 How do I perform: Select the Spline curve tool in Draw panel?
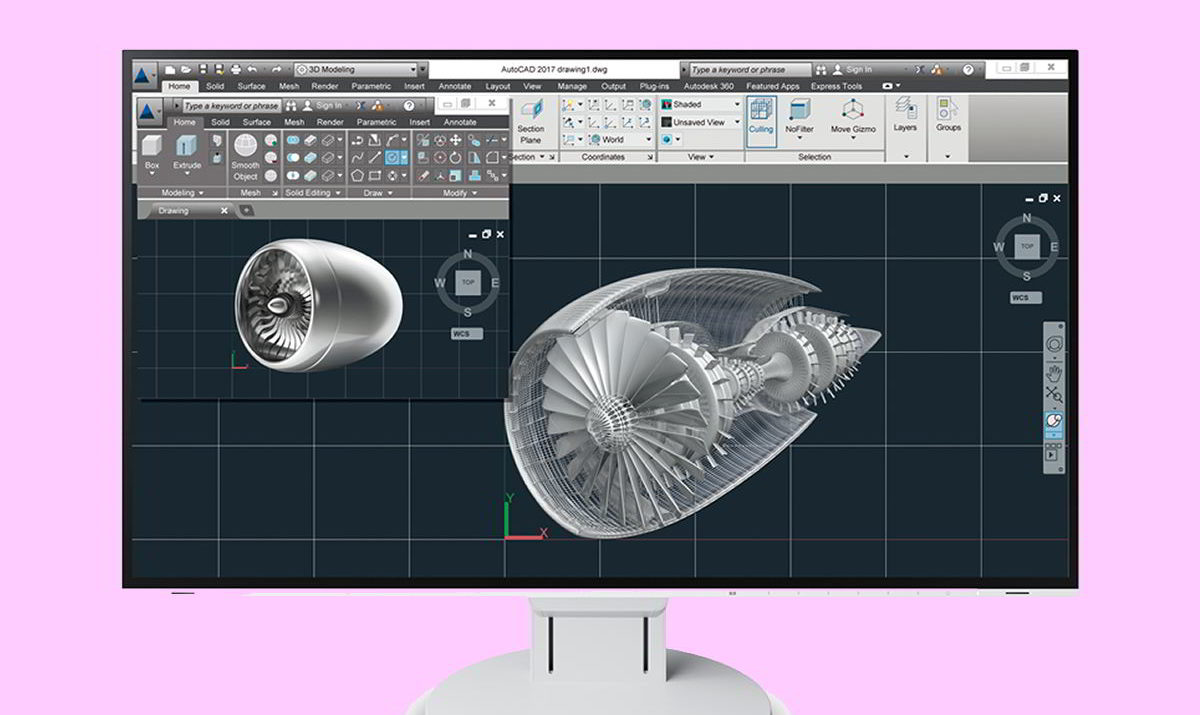tap(357, 157)
